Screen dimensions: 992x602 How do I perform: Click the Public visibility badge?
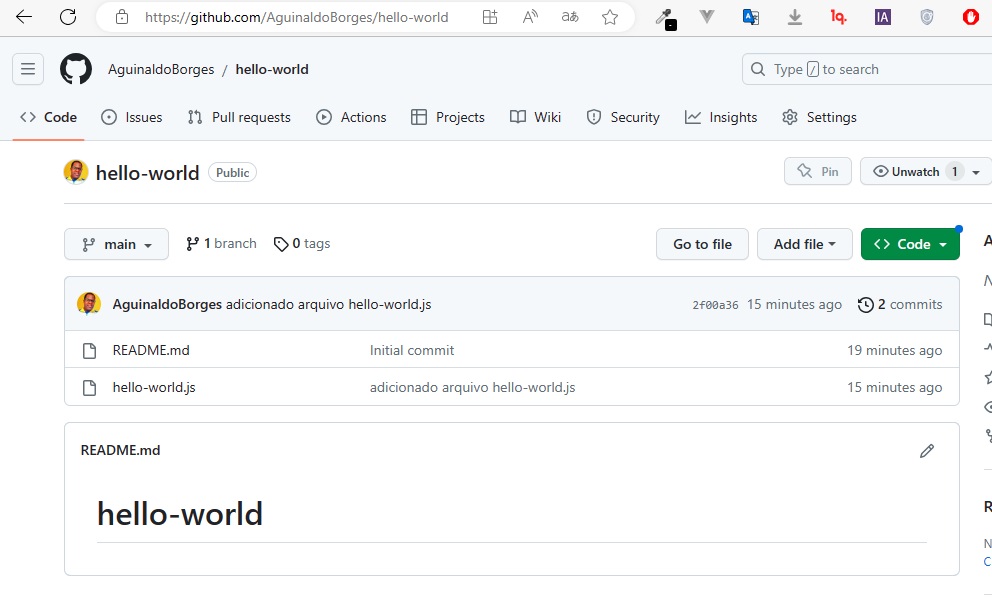pyautogui.click(x=232, y=173)
